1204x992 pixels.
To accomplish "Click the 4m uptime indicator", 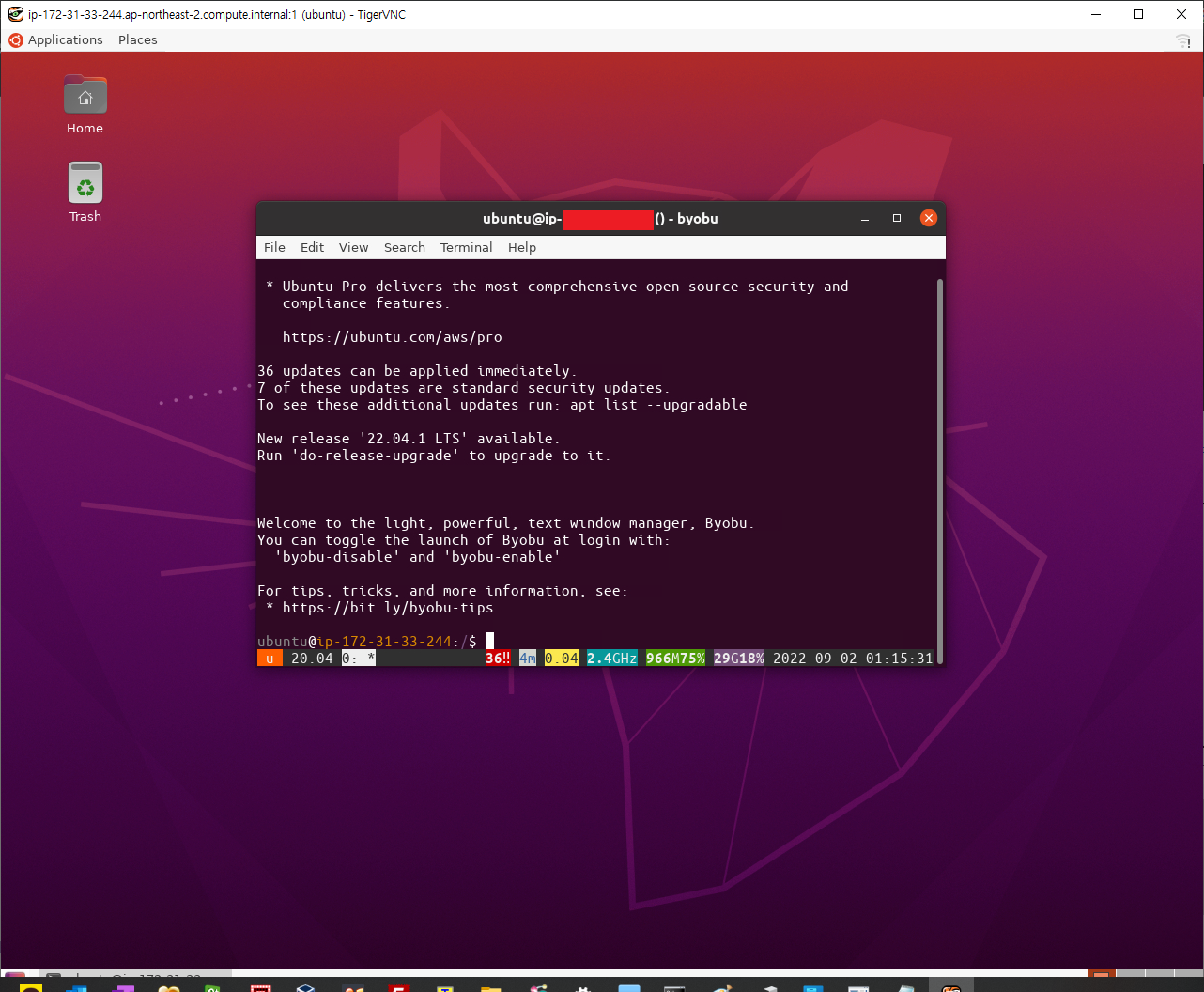I will click(528, 659).
